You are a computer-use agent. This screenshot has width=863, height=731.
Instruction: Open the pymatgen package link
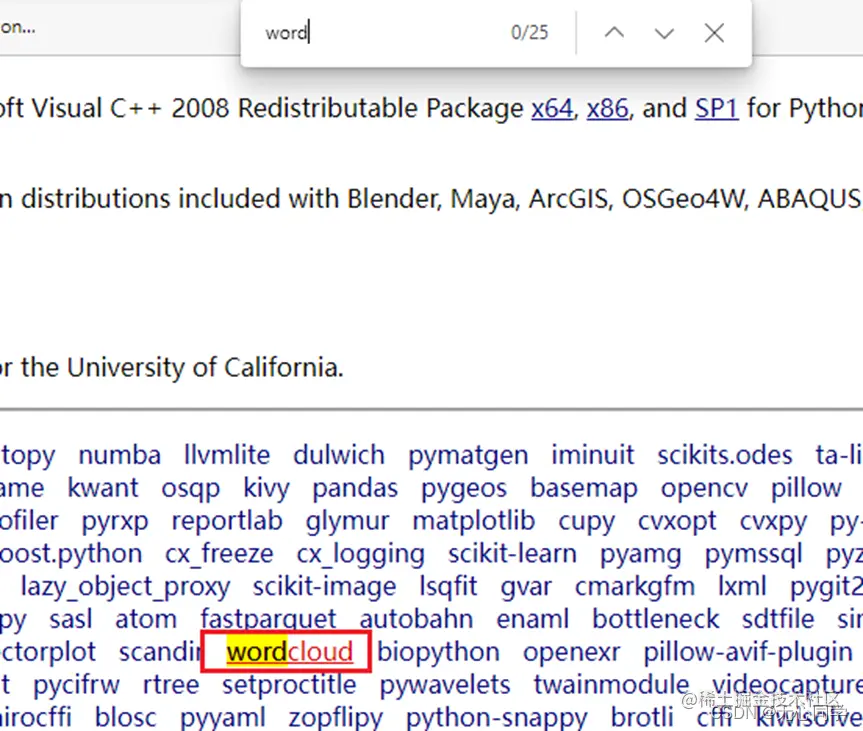(x=468, y=456)
